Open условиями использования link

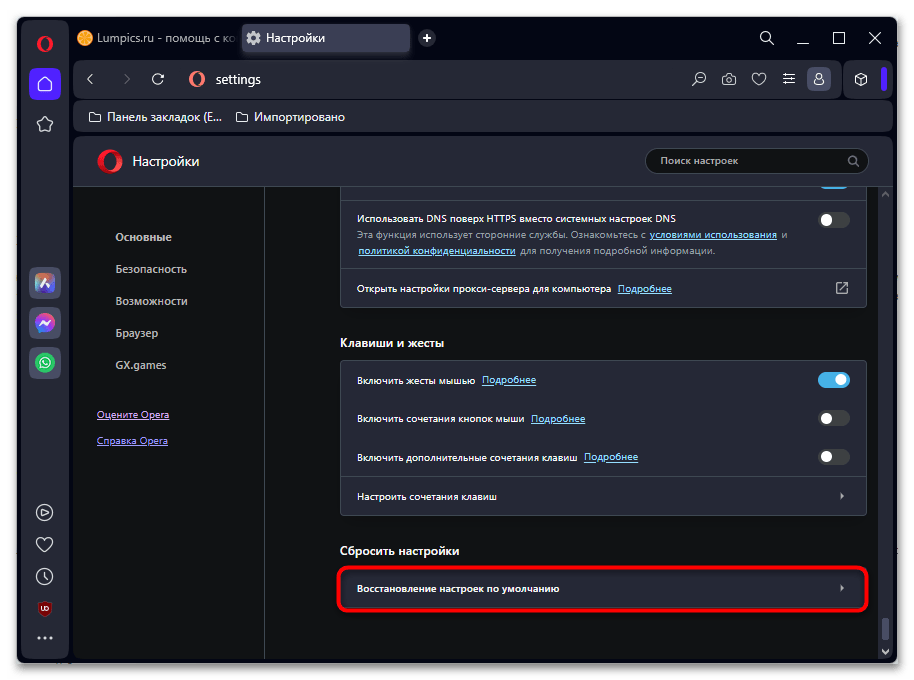click(x=713, y=235)
